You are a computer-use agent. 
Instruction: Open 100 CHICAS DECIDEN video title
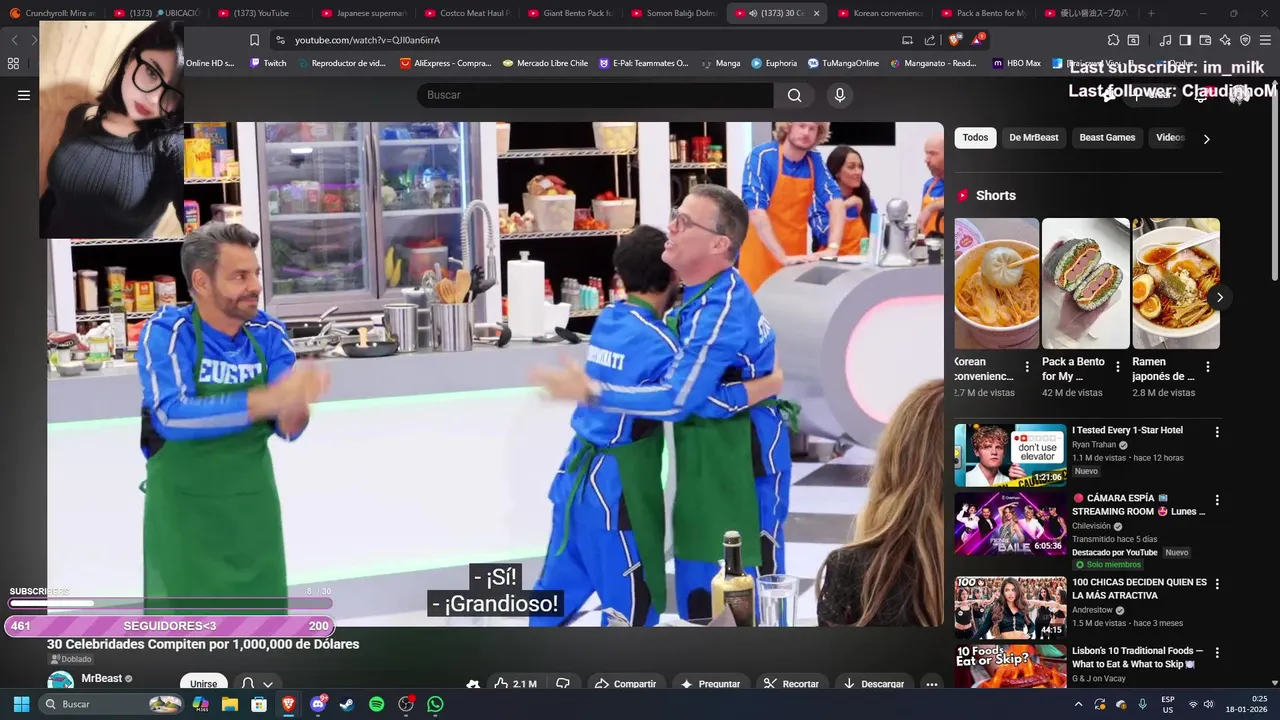[x=1139, y=589]
